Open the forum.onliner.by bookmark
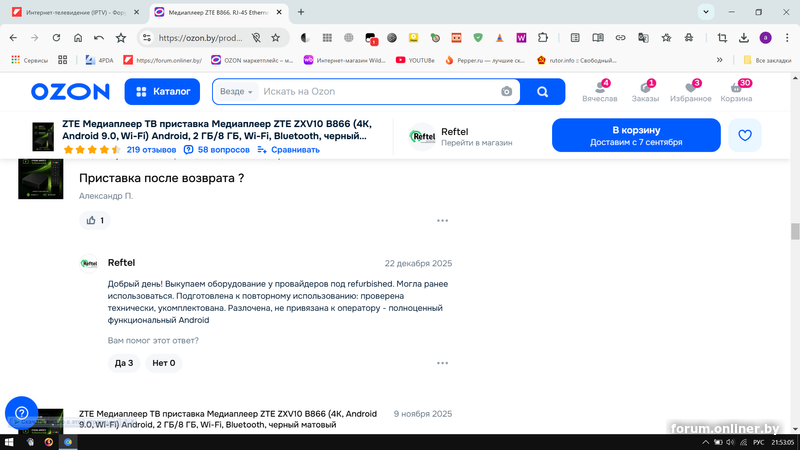800x450 pixels. [163, 60]
